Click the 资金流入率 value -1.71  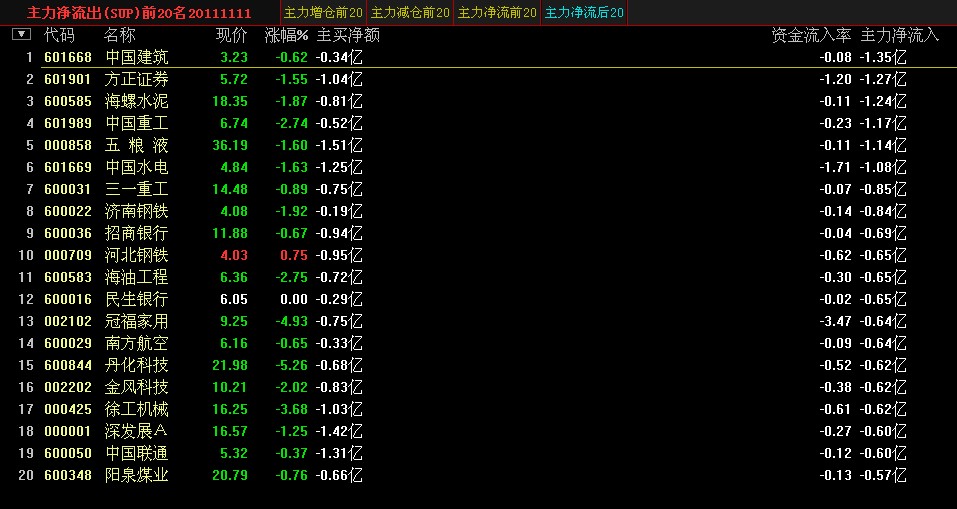click(836, 167)
